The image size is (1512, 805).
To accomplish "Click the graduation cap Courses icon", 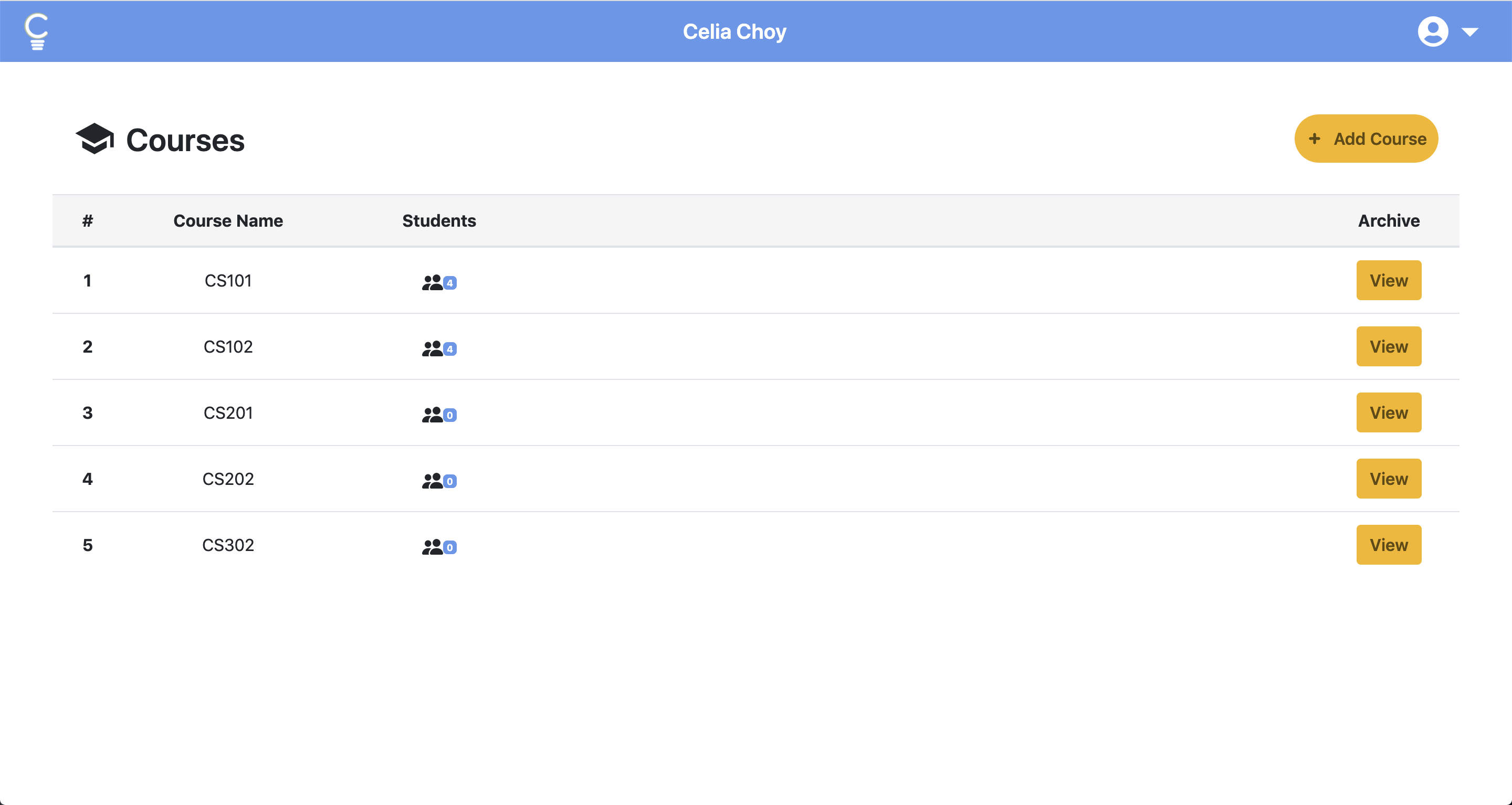I will 94,139.
